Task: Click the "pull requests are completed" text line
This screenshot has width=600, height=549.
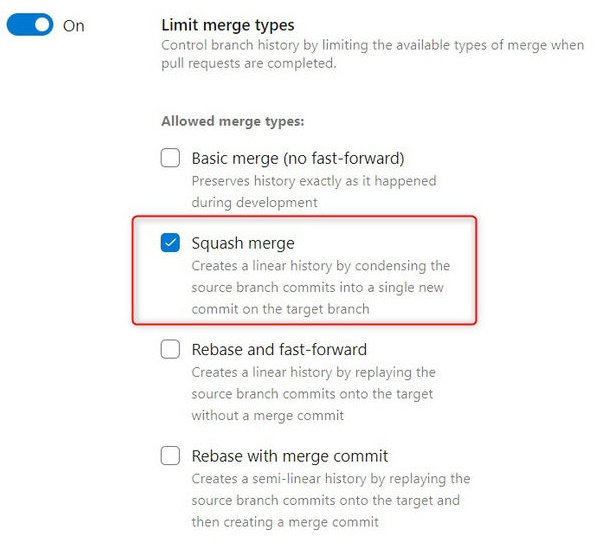Action: [x=249, y=63]
